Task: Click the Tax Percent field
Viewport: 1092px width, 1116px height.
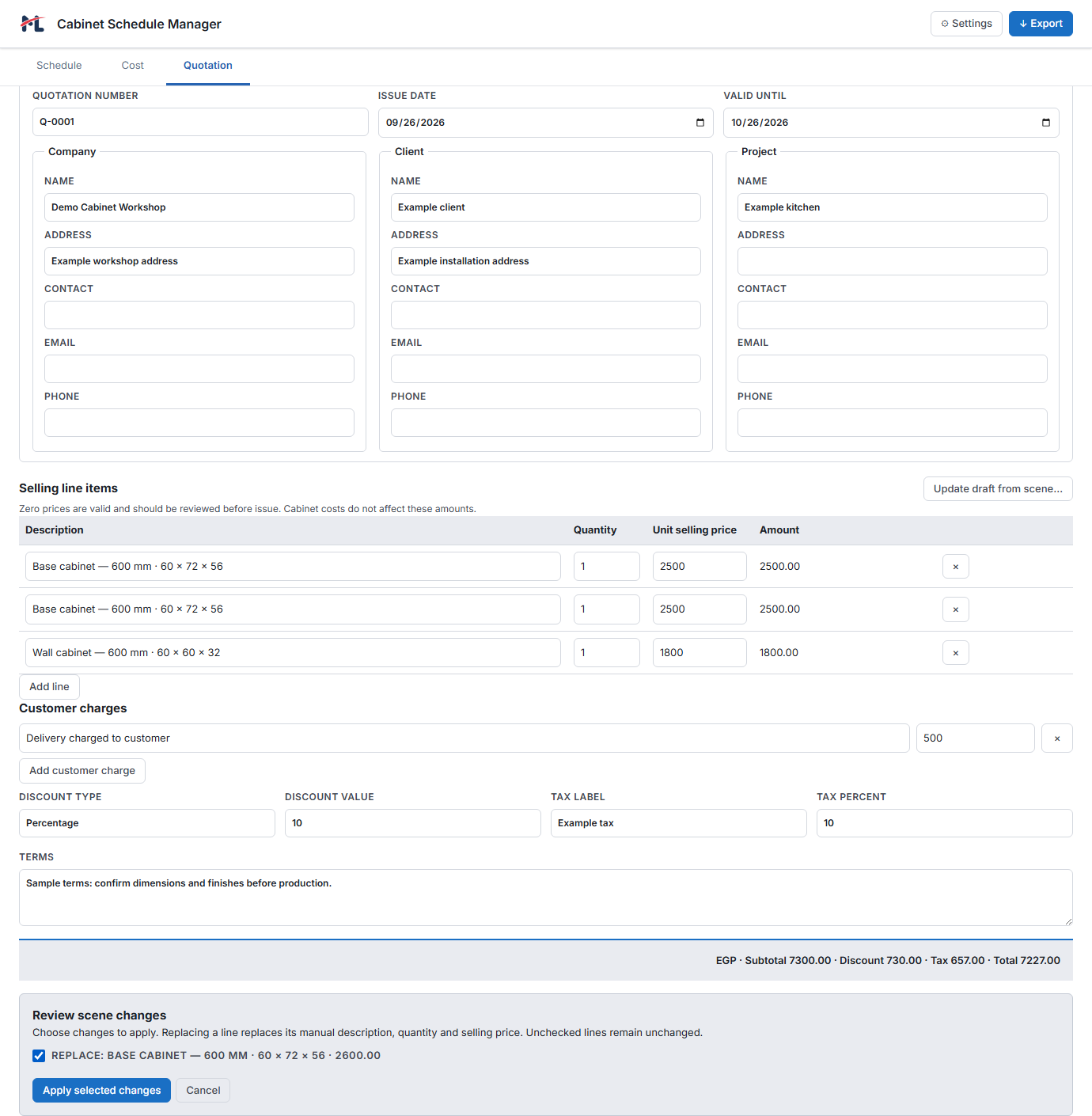Action: [x=945, y=823]
